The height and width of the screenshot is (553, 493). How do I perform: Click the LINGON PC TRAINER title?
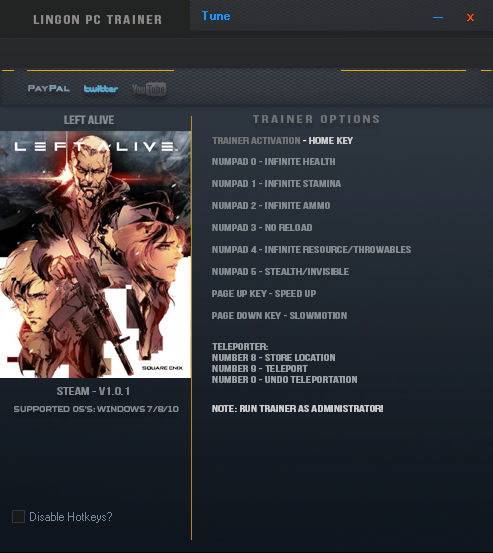click(97, 20)
